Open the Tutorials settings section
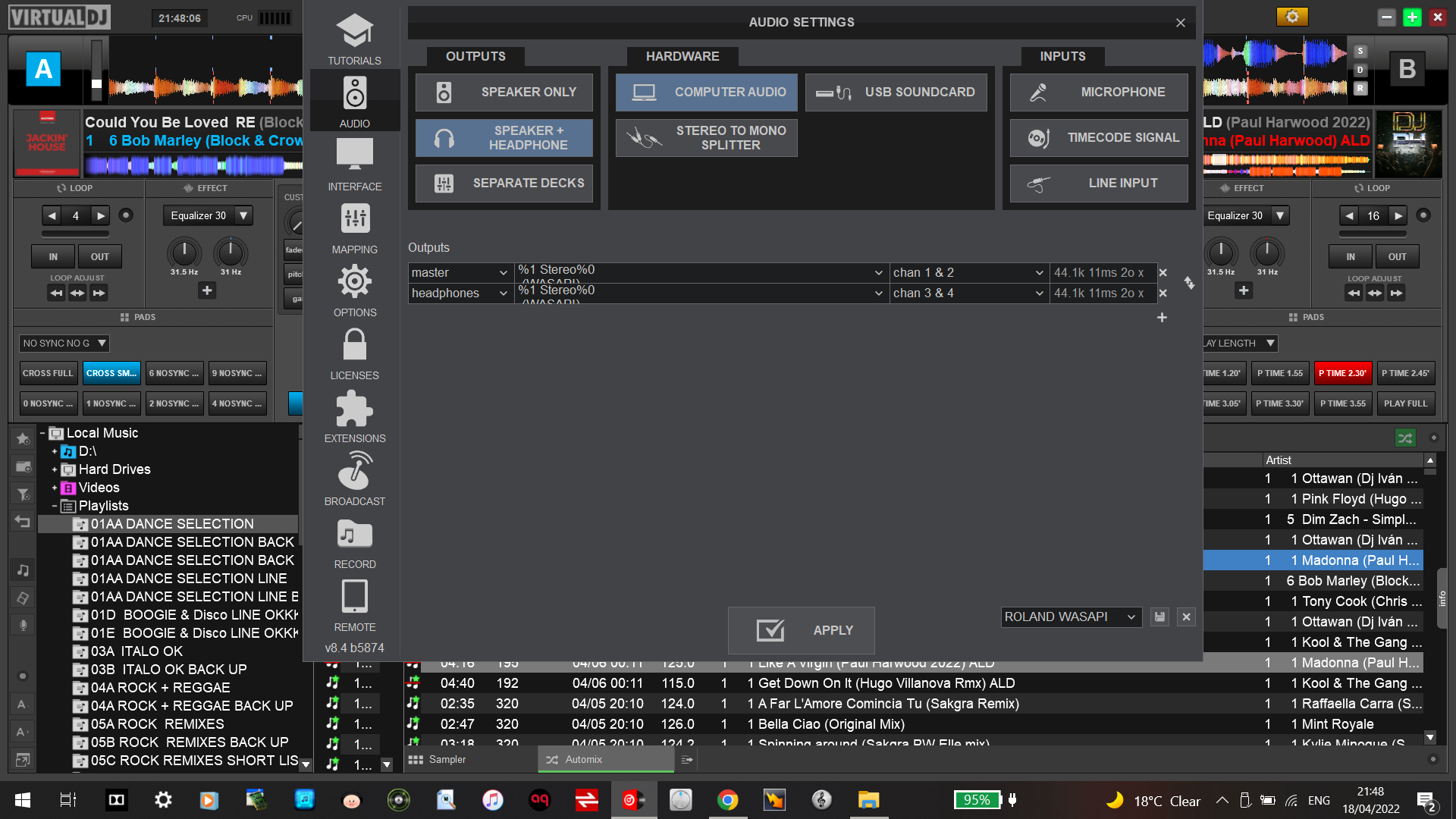This screenshot has height=819, width=1456. coord(354,39)
